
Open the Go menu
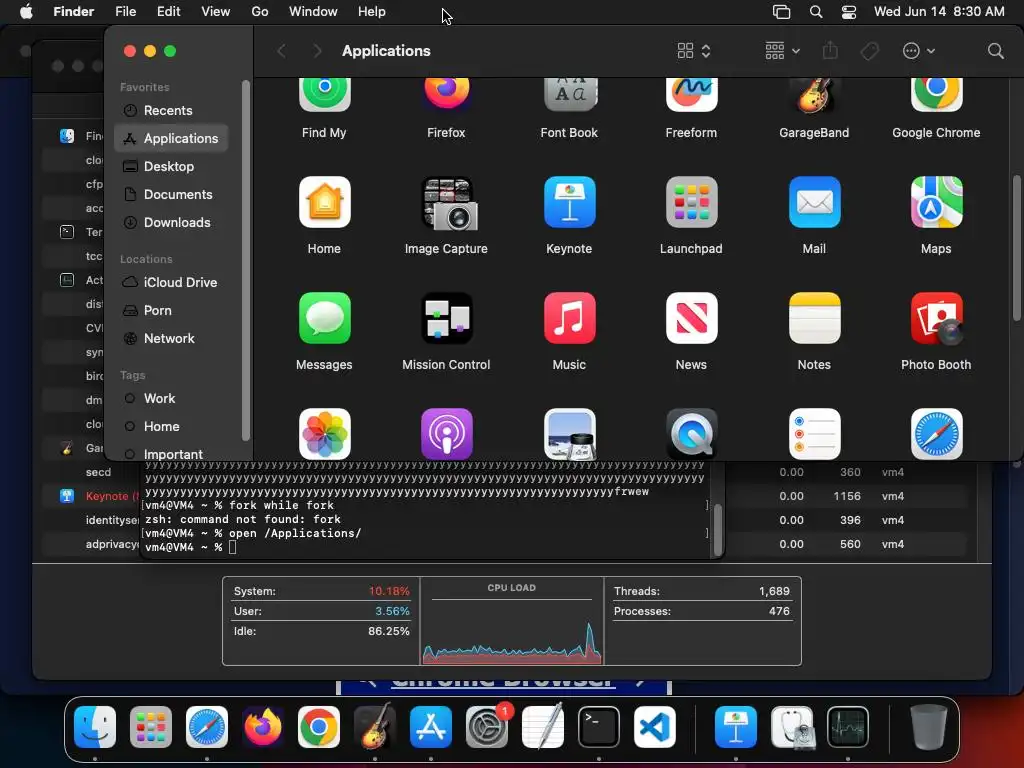pos(260,12)
